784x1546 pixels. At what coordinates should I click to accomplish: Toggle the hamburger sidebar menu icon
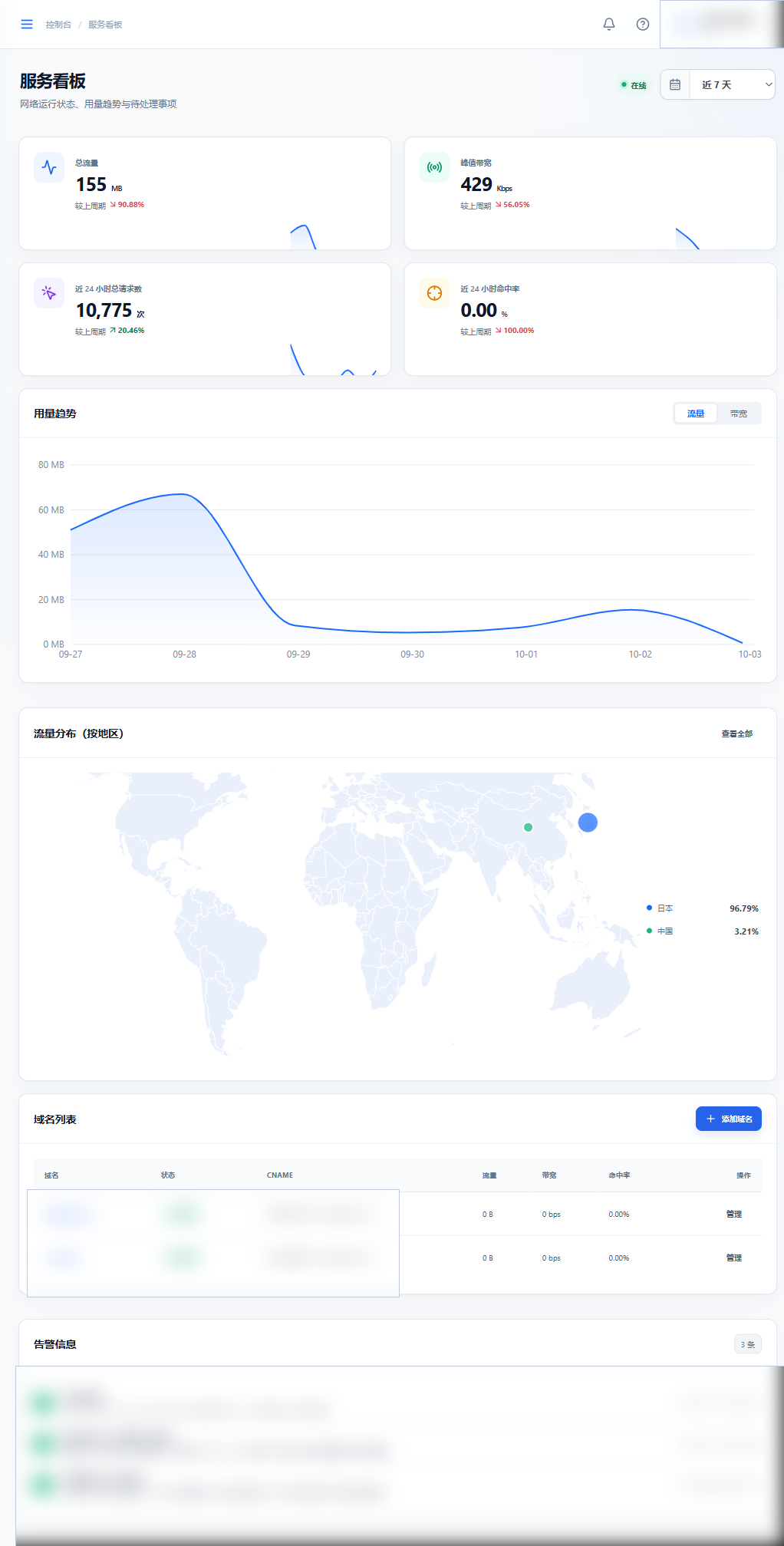(x=27, y=25)
